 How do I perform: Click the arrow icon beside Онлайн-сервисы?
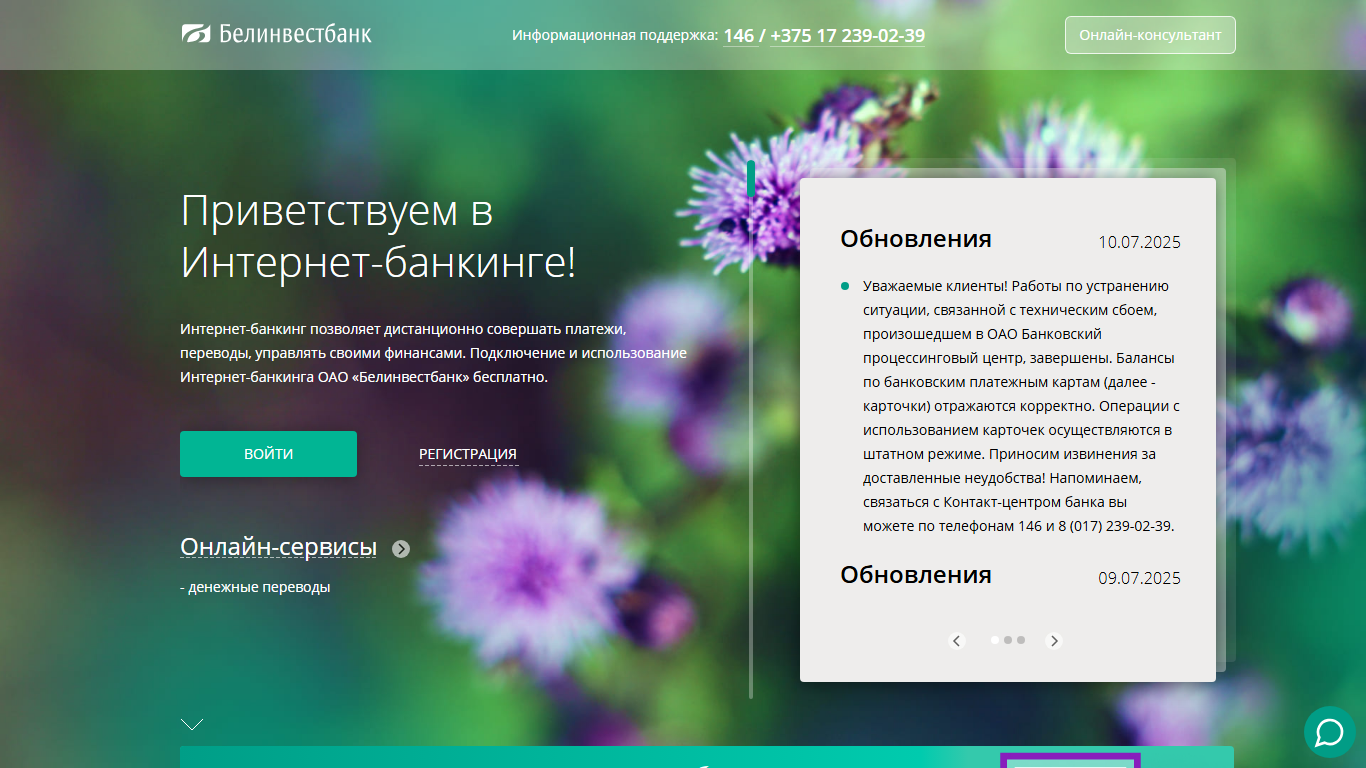click(401, 548)
